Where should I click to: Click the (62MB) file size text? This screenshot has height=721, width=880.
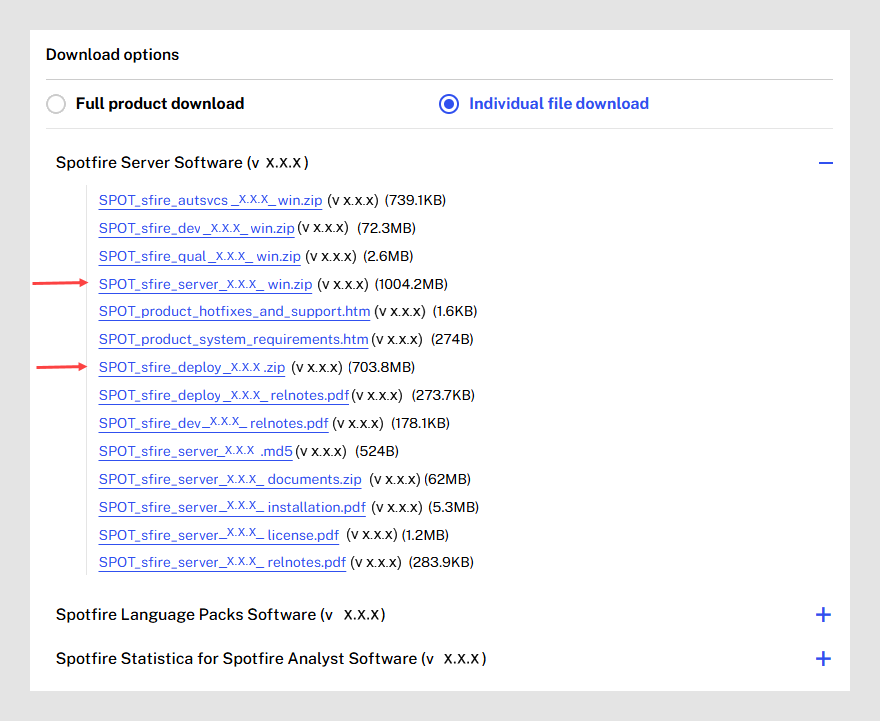pos(447,480)
